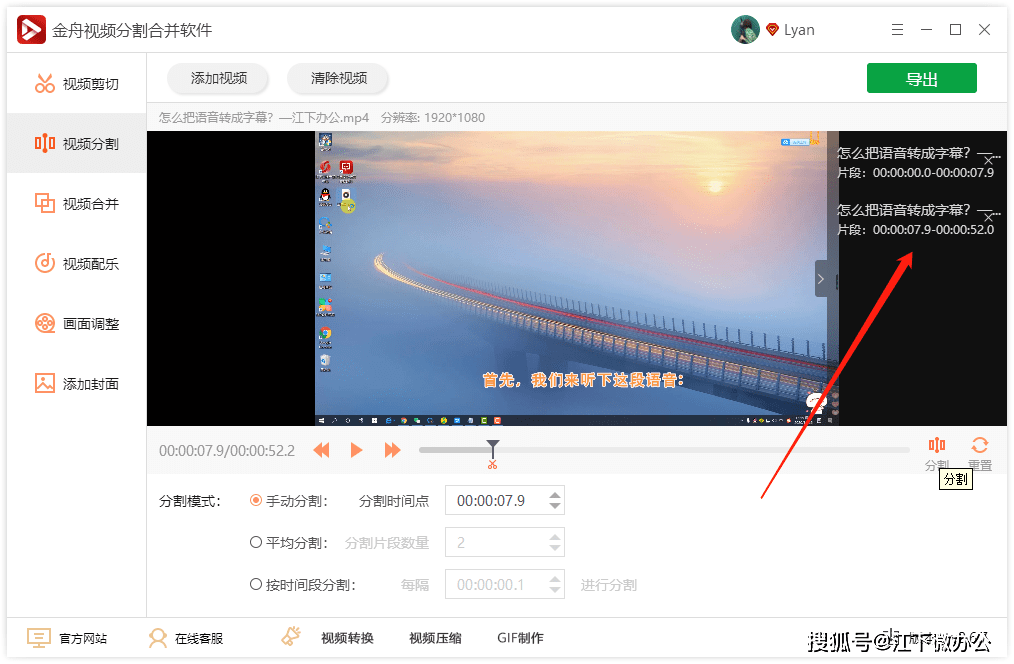The height and width of the screenshot is (664, 1014).
Task: Click the scissors split marker below timeline
Action: click(493, 464)
